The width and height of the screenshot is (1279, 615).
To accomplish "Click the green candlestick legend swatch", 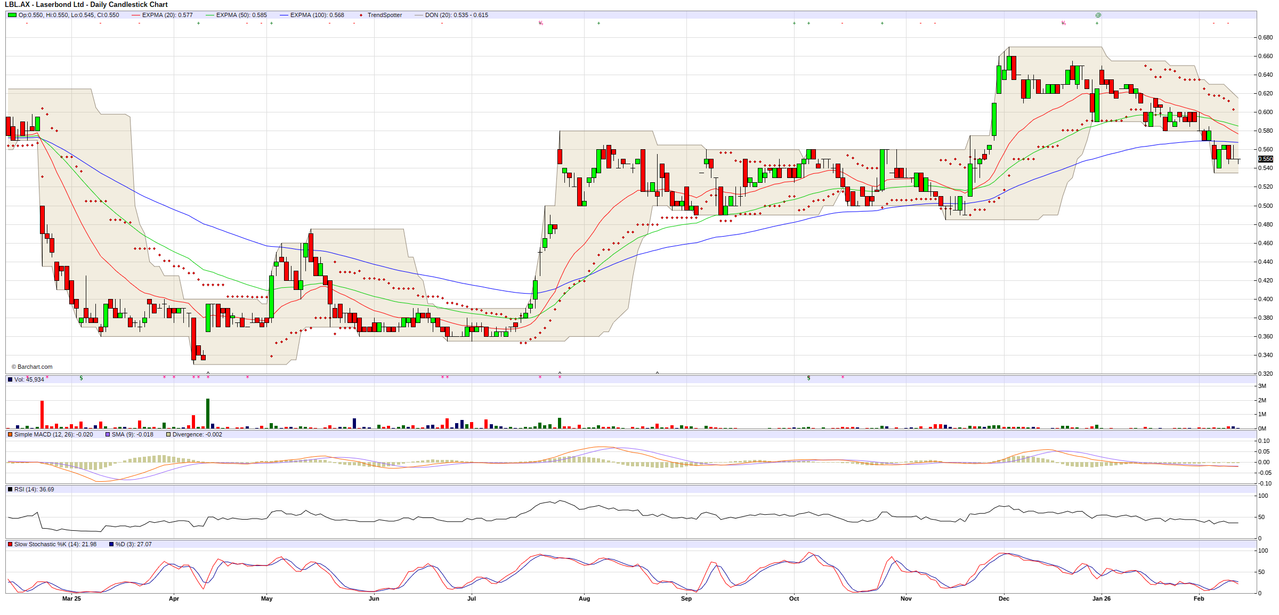I will coord(12,15).
